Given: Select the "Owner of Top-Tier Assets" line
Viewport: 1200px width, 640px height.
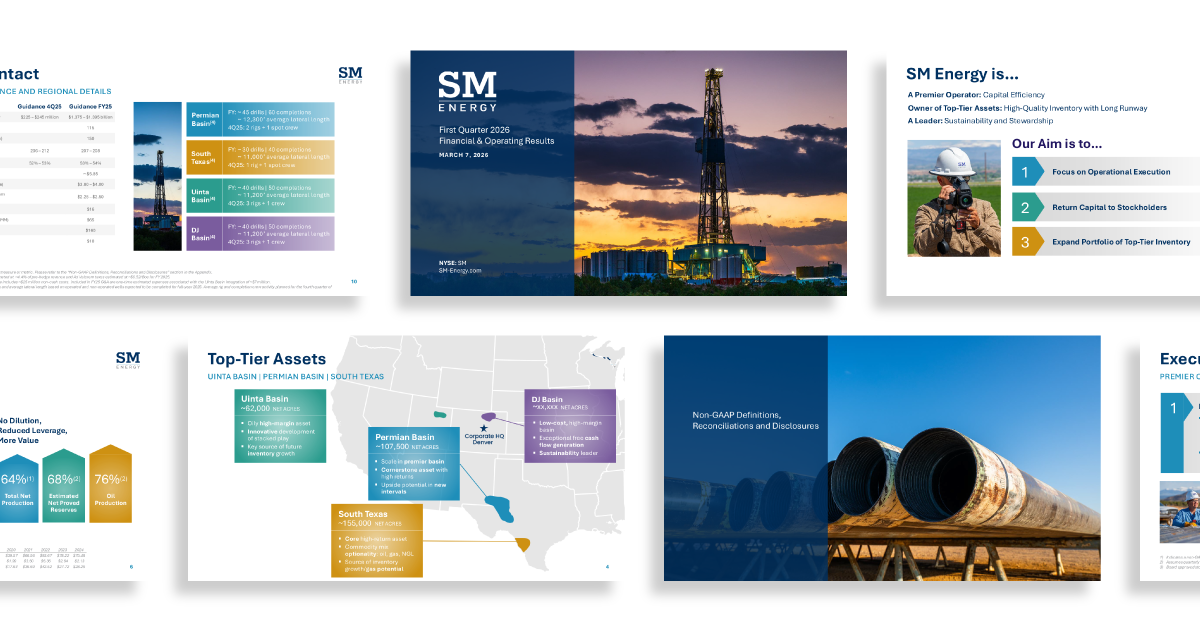Looking at the screenshot, I should (1027, 108).
